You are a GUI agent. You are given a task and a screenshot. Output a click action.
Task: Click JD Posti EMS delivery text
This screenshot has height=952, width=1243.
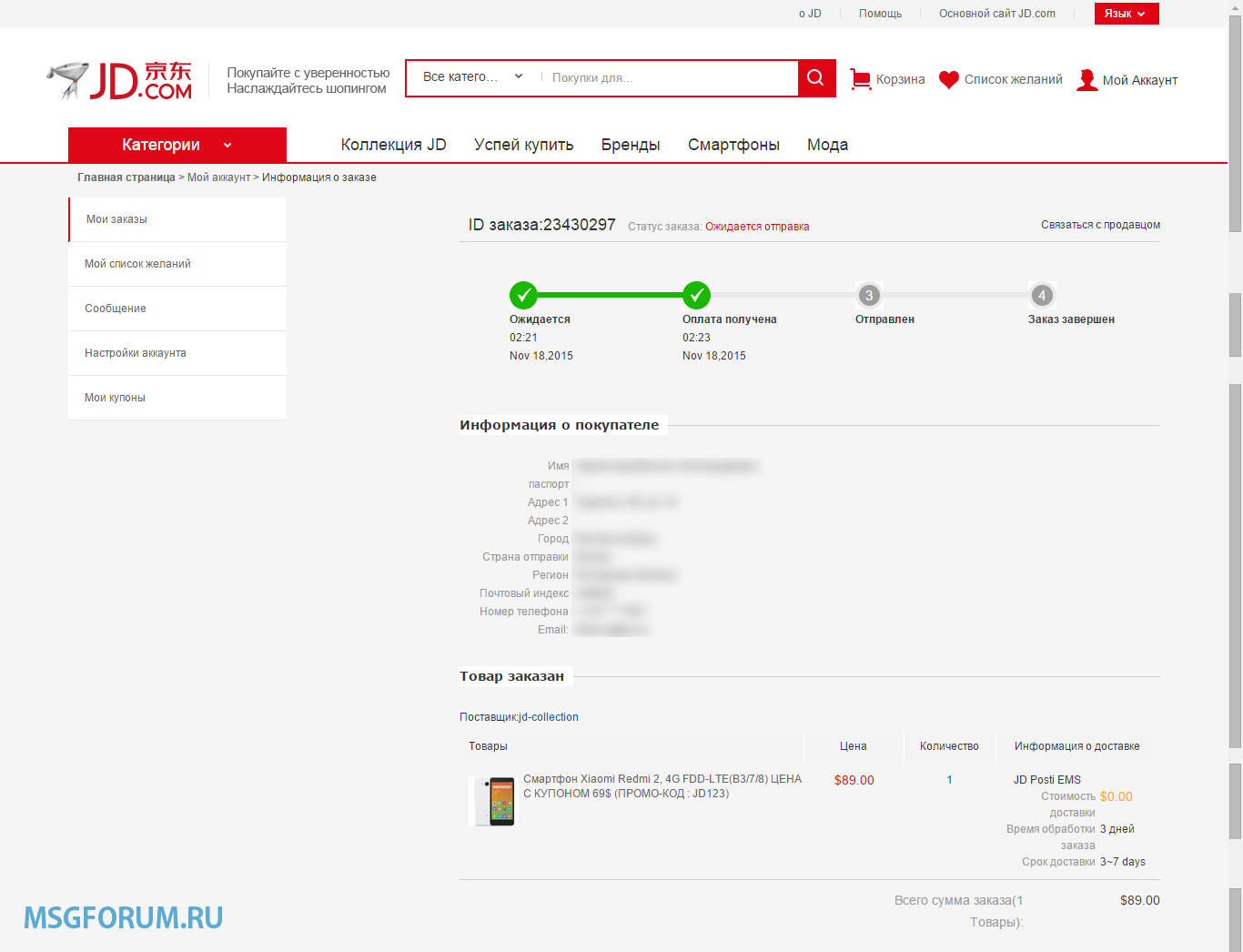point(1047,780)
